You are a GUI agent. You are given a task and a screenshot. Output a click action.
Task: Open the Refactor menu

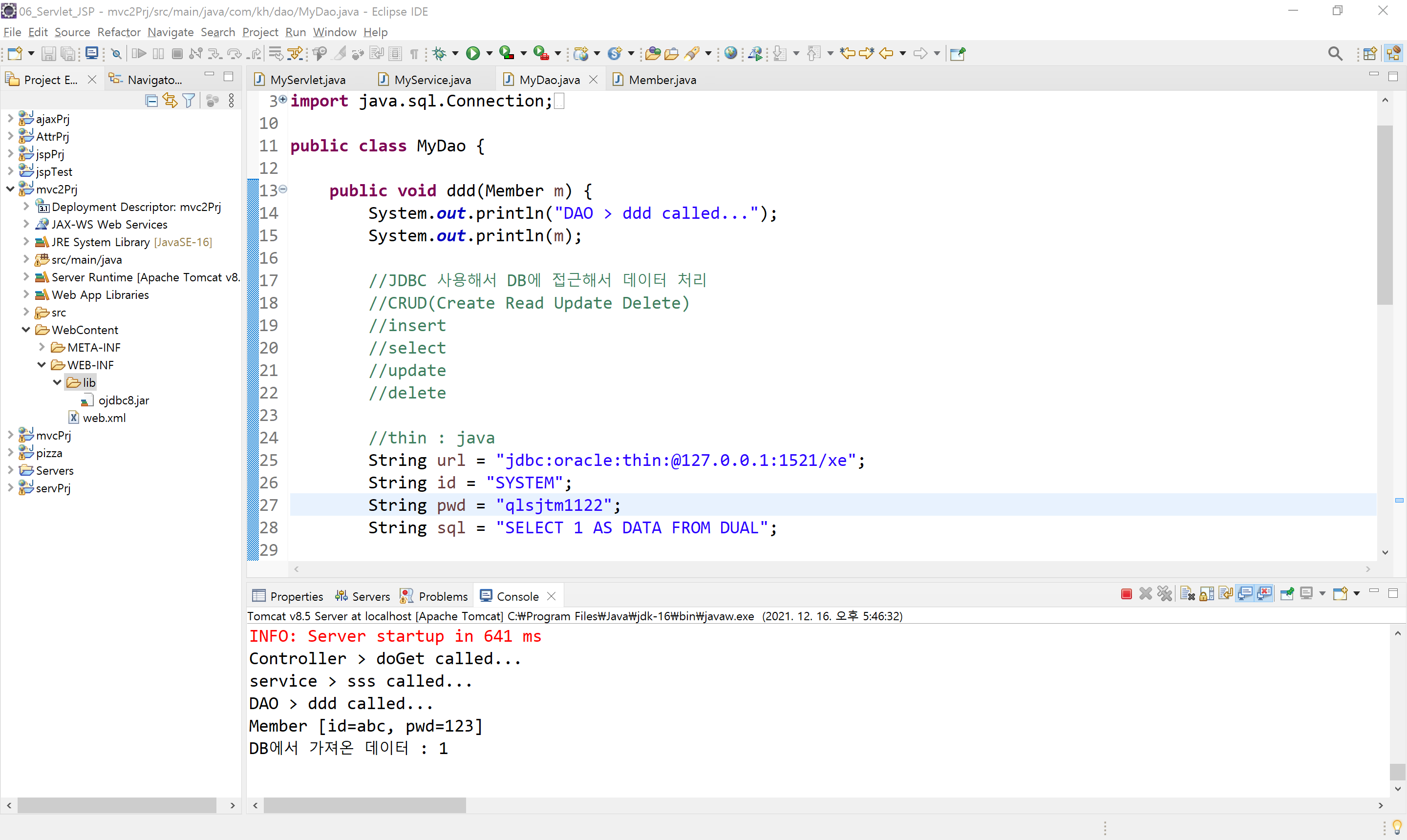[x=119, y=32]
